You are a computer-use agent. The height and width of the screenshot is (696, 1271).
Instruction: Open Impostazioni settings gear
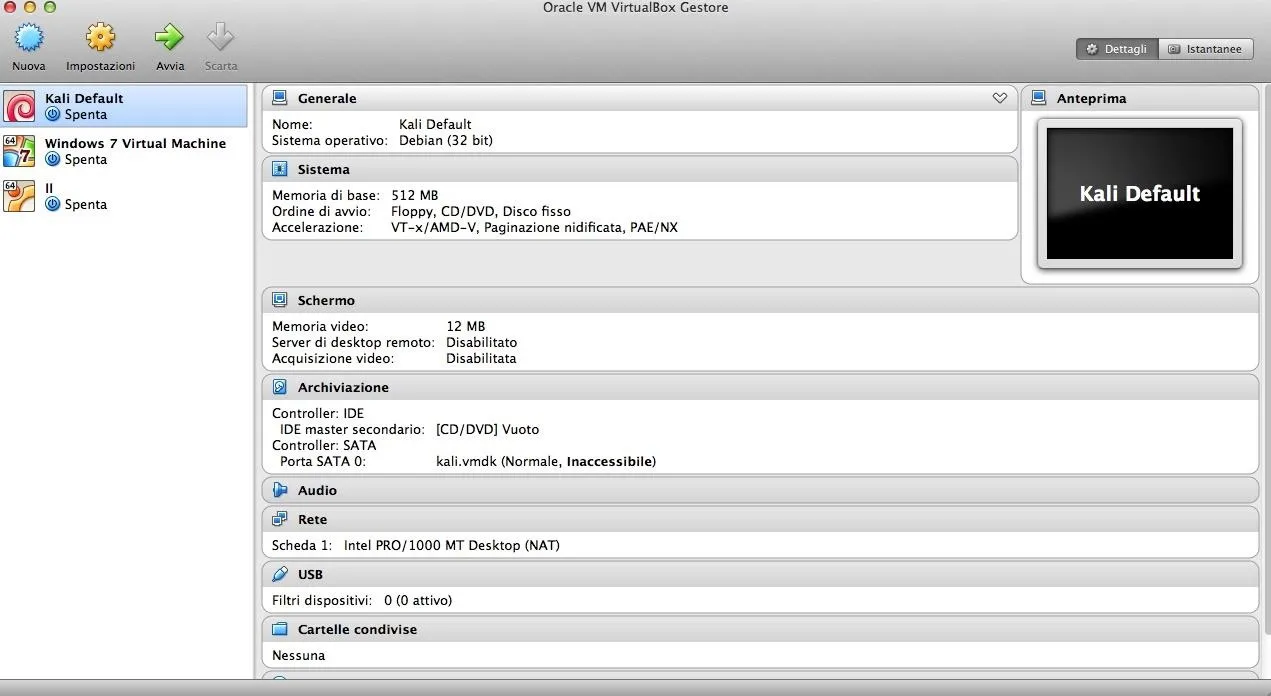coord(100,38)
